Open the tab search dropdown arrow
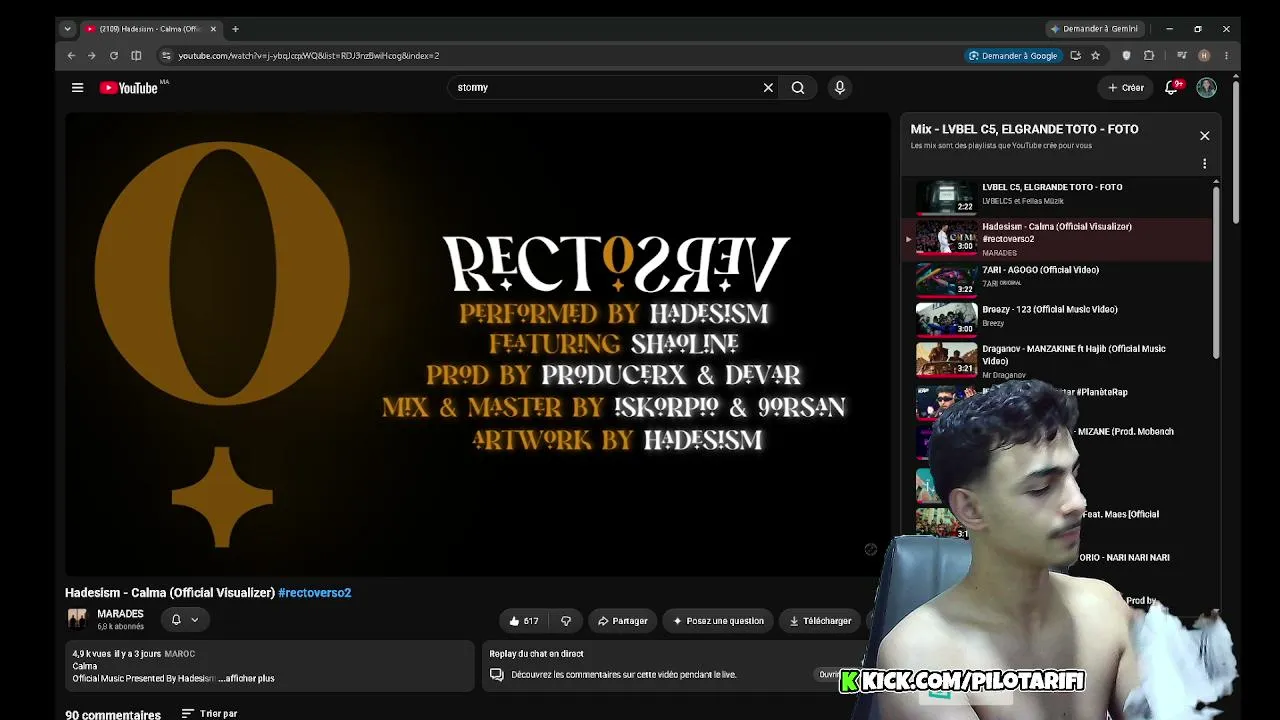Viewport: 1280px width, 720px height. point(67,29)
